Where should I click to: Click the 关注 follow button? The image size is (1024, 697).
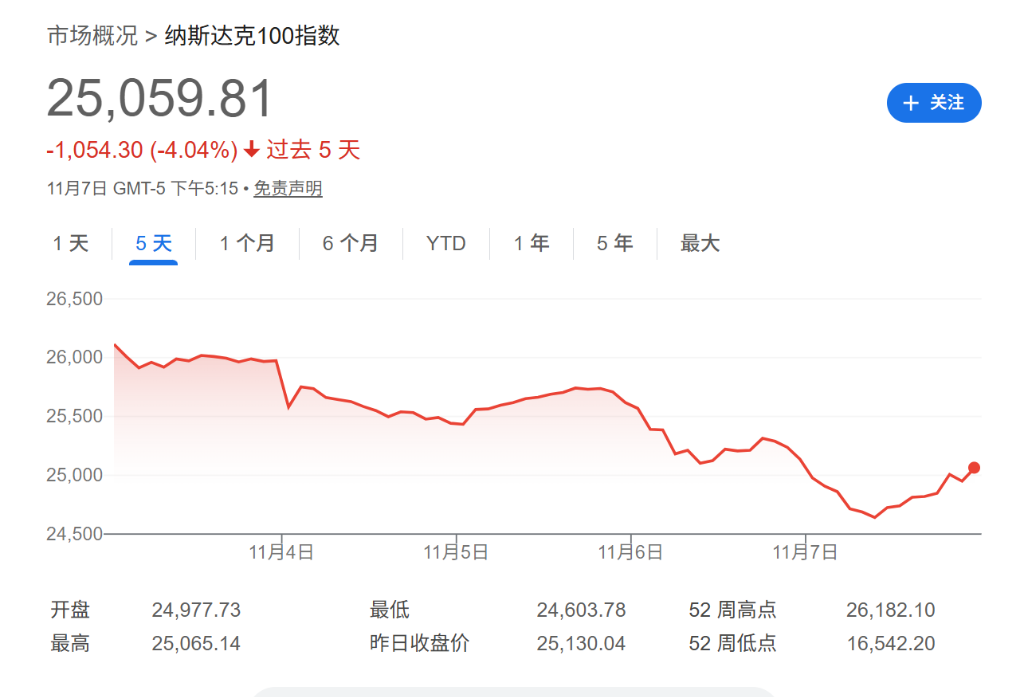934,102
